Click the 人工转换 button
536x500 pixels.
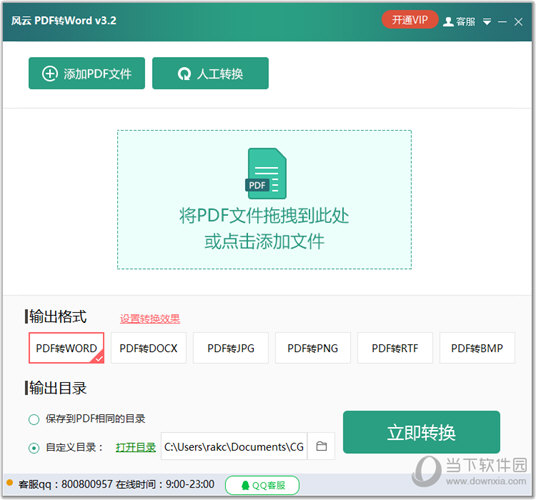pyautogui.click(x=210, y=73)
